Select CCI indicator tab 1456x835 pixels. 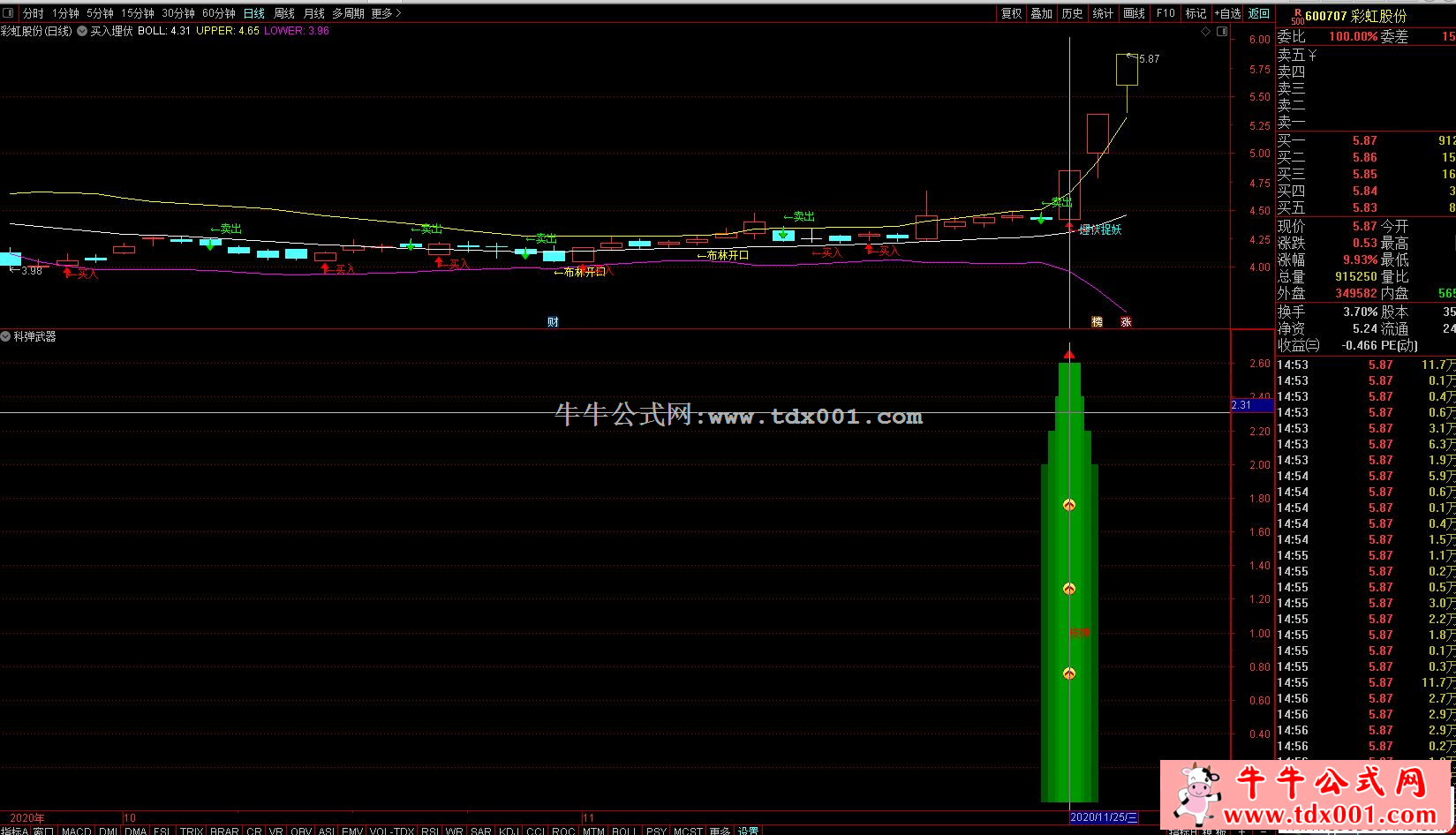click(x=535, y=831)
